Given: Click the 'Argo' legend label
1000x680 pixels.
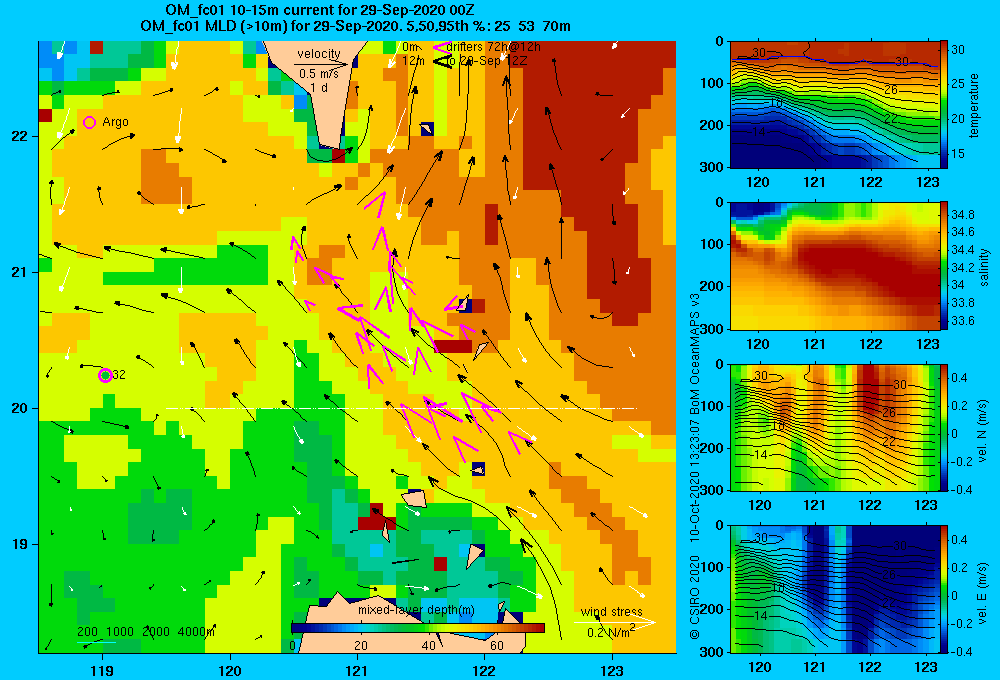Looking at the screenshot, I should coord(115,122).
